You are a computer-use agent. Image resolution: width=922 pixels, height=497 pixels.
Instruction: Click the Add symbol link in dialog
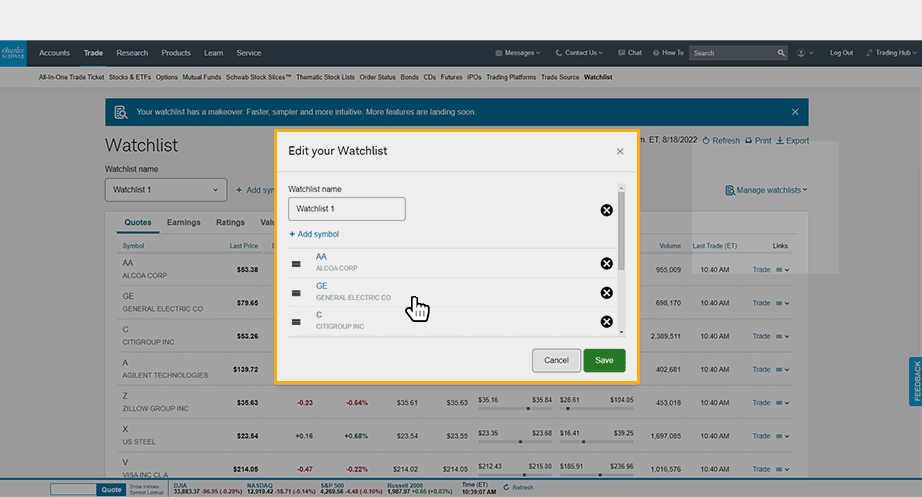(314, 234)
